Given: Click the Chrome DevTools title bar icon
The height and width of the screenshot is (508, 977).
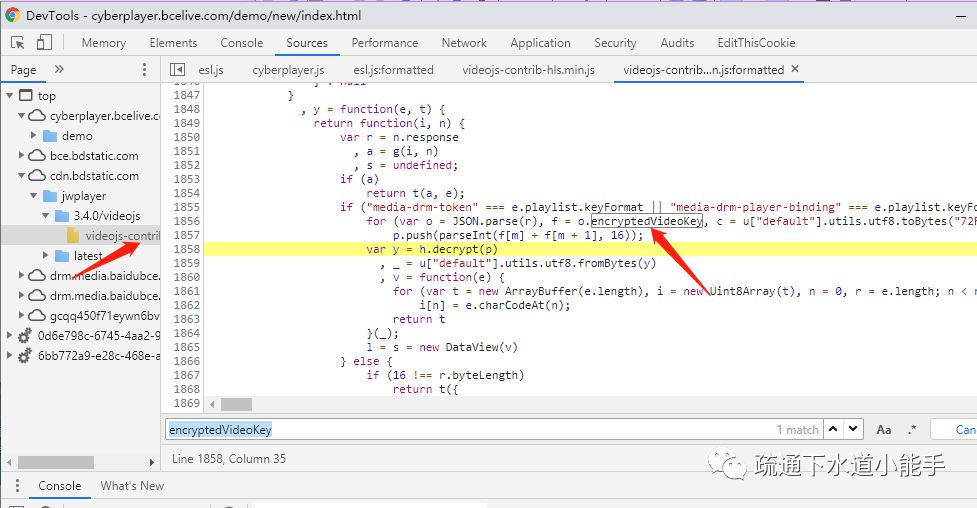Looking at the screenshot, I should (x=12, y=15).
